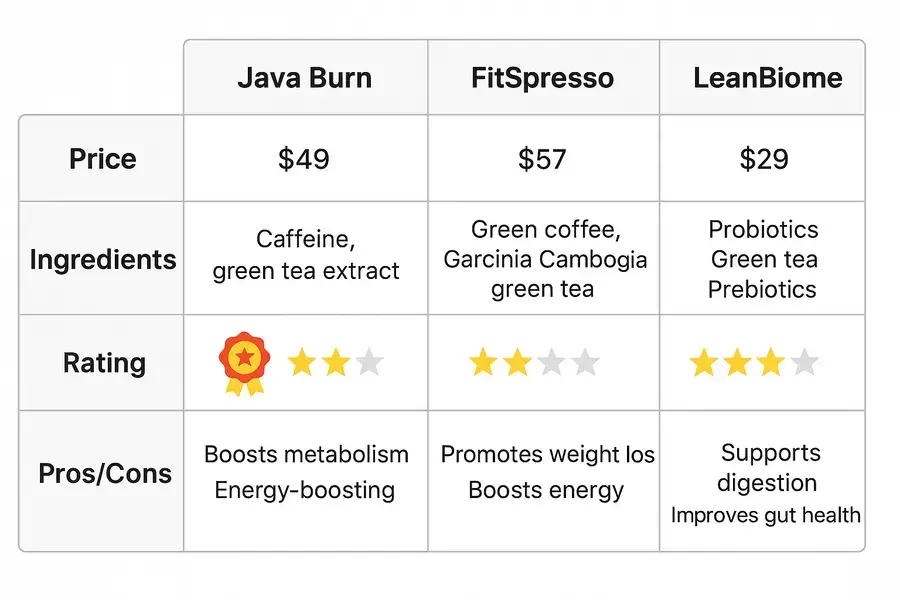Viewport: 900px width, 600px height.
Task: Click the first gold star for Java Burn
Action: point(302,362)
